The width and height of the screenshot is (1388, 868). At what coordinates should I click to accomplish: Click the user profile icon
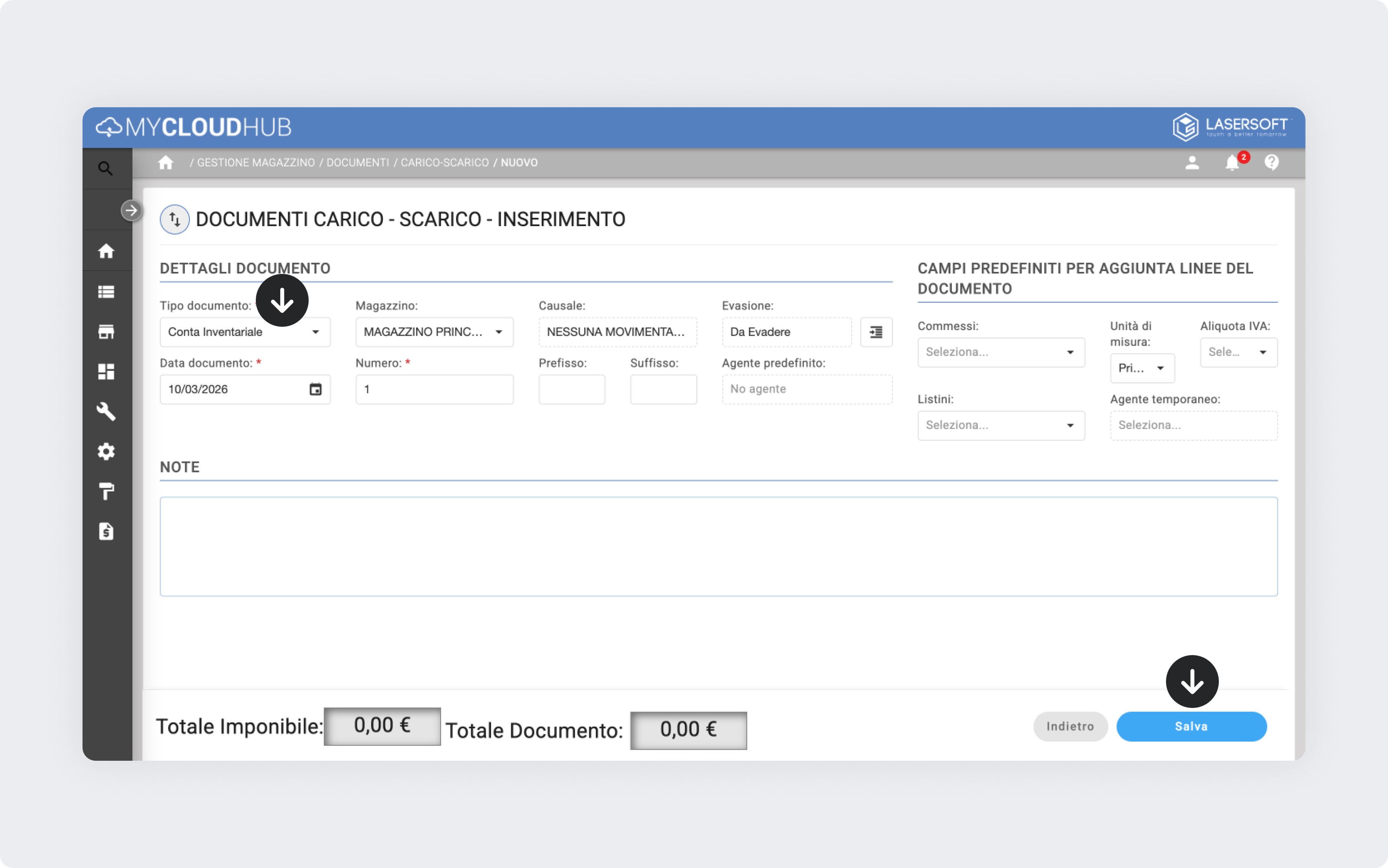coord(1192,163)
